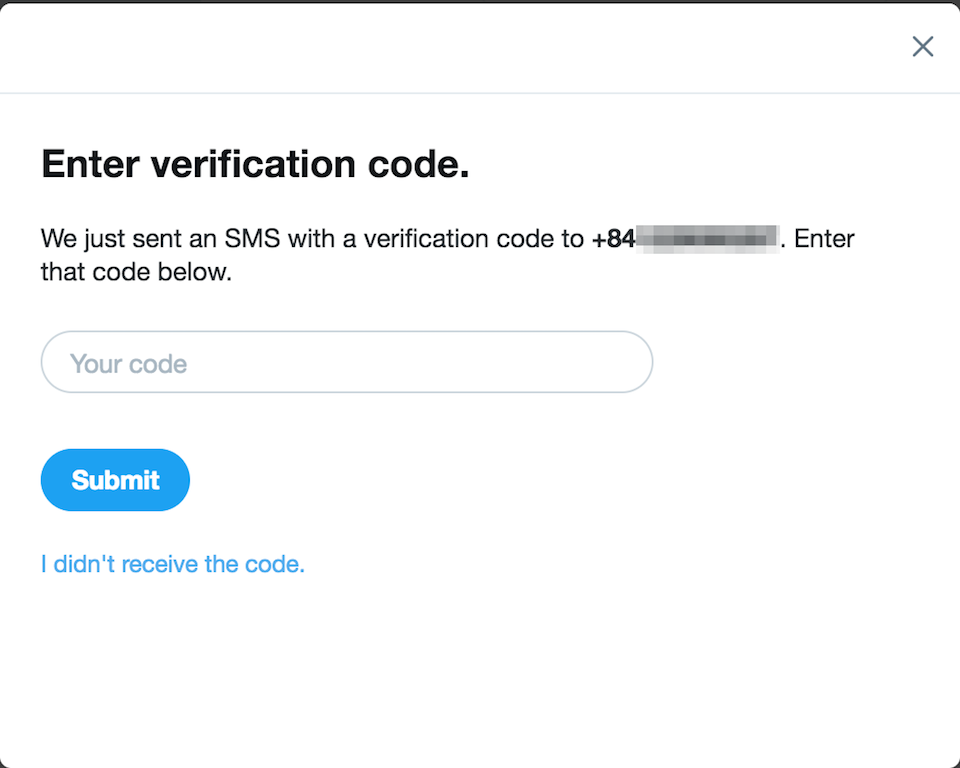This screenshot has height=768, width=960.
Task: Click the SMS instruction paragraph text
Action: pyautogui.click(x=448, y=255)
